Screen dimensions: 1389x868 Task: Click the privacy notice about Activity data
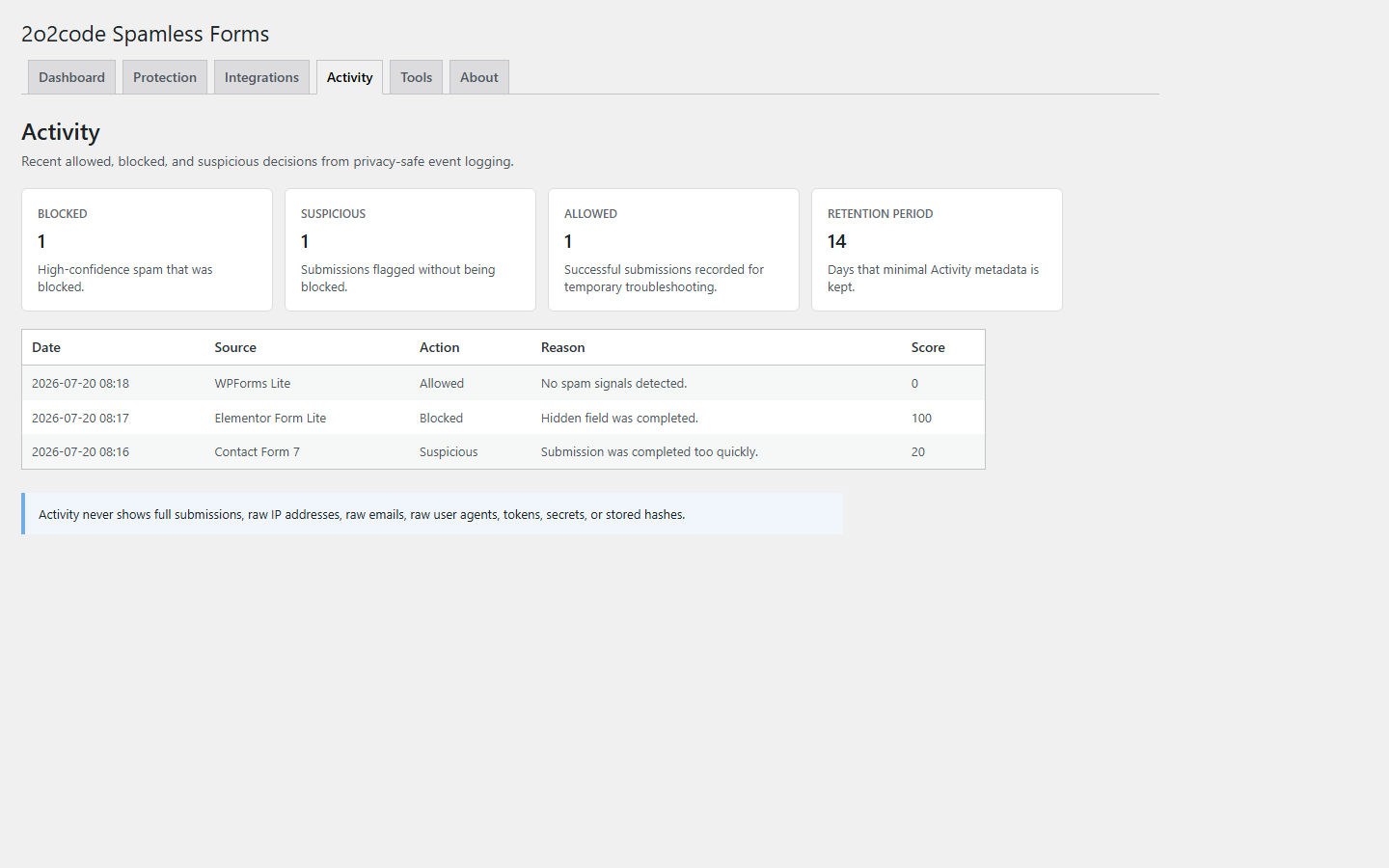[x=432, y=514]
